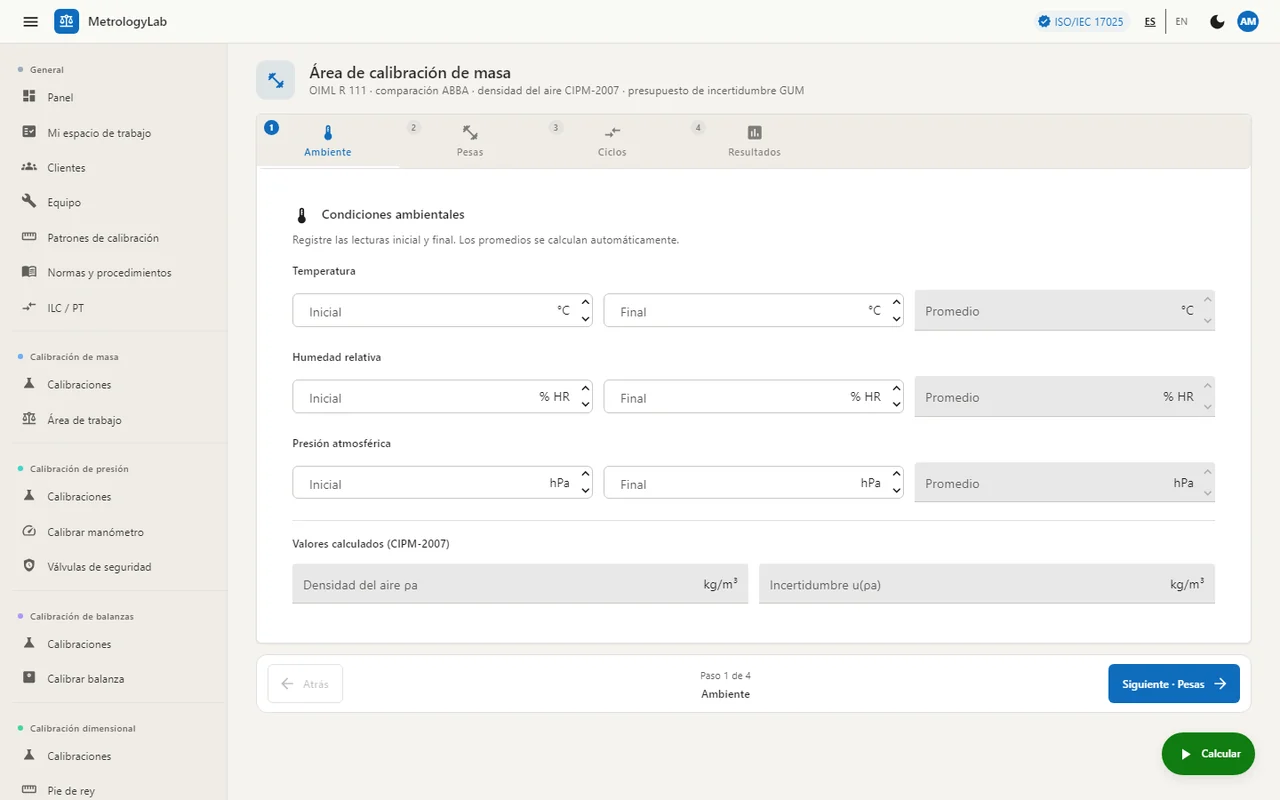Open the Equipo section
This screenshot has width=1280, height=800.
(x=113, y=202)
